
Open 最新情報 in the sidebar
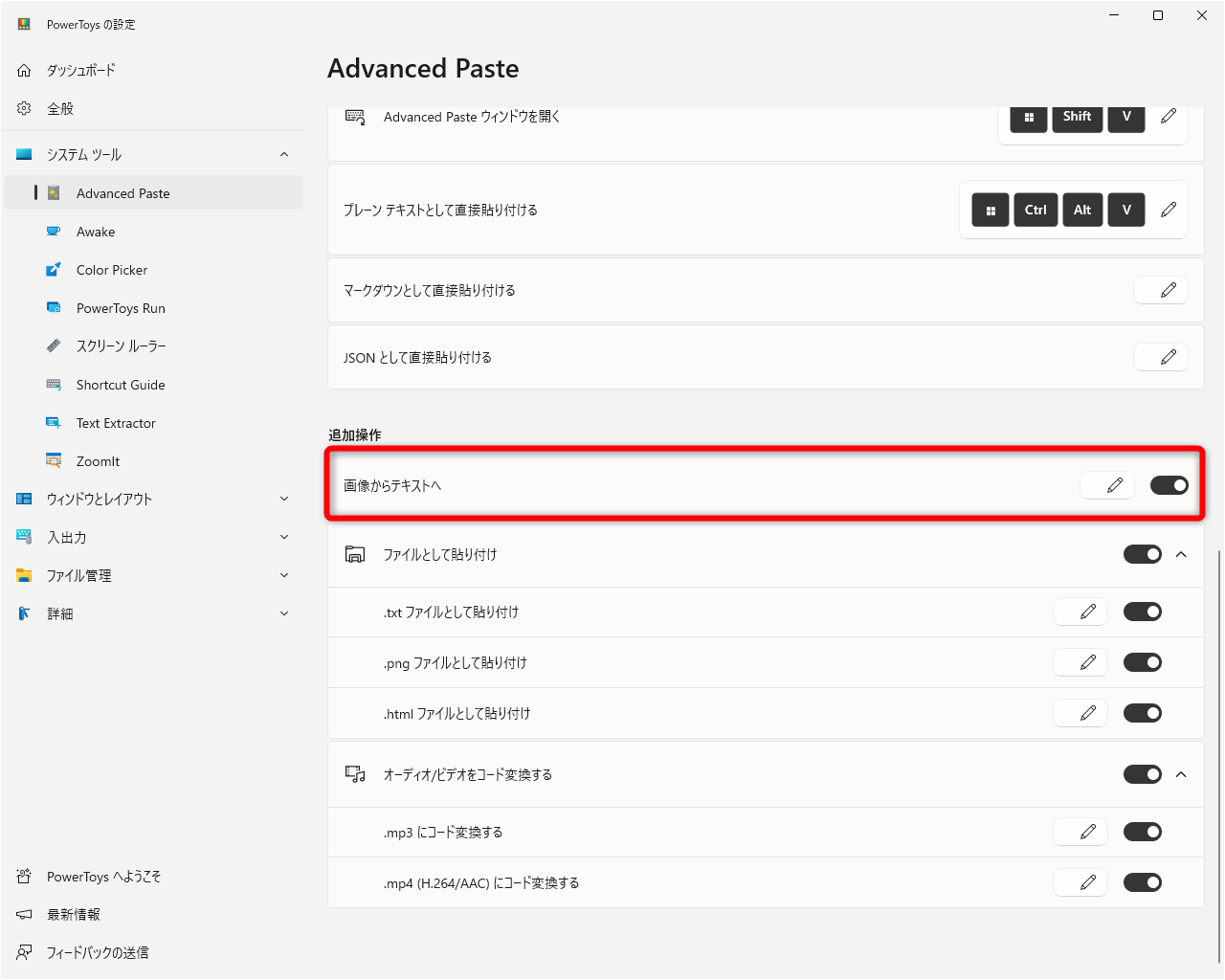[x=74, y=915]
